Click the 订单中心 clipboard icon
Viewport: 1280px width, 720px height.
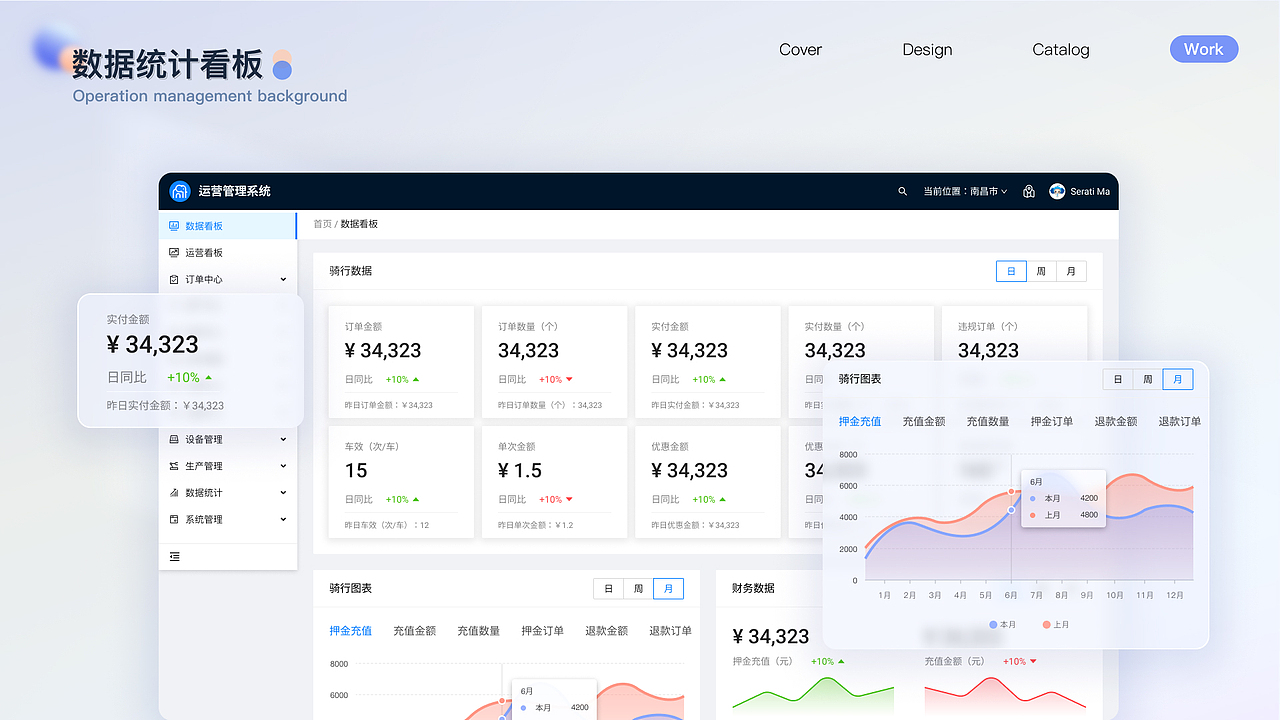pos(174,280)
